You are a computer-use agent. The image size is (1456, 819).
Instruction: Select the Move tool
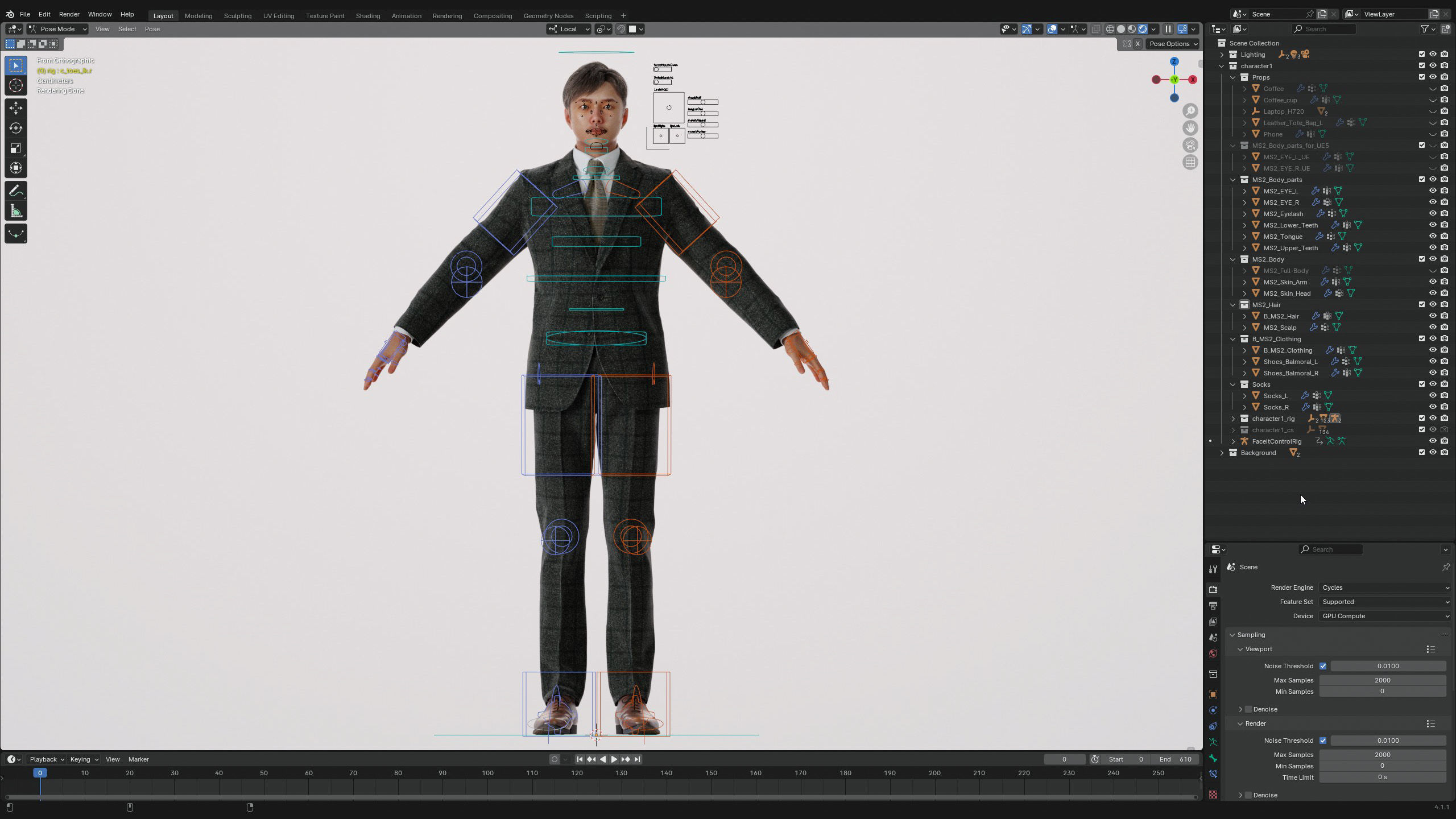(16, 108)
